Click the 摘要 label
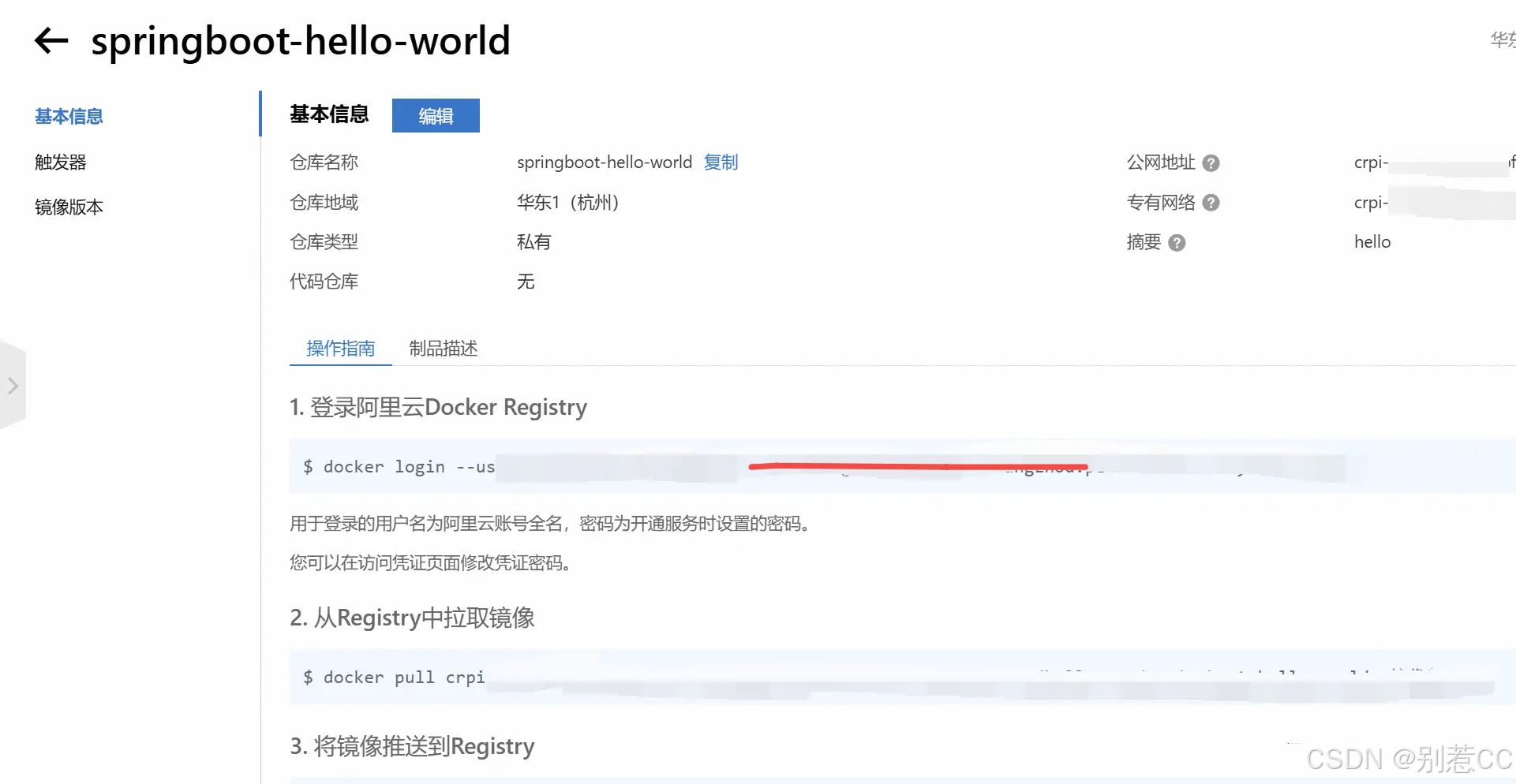The height and width of the screenshot is (784, 1516). coord(1144,242)
